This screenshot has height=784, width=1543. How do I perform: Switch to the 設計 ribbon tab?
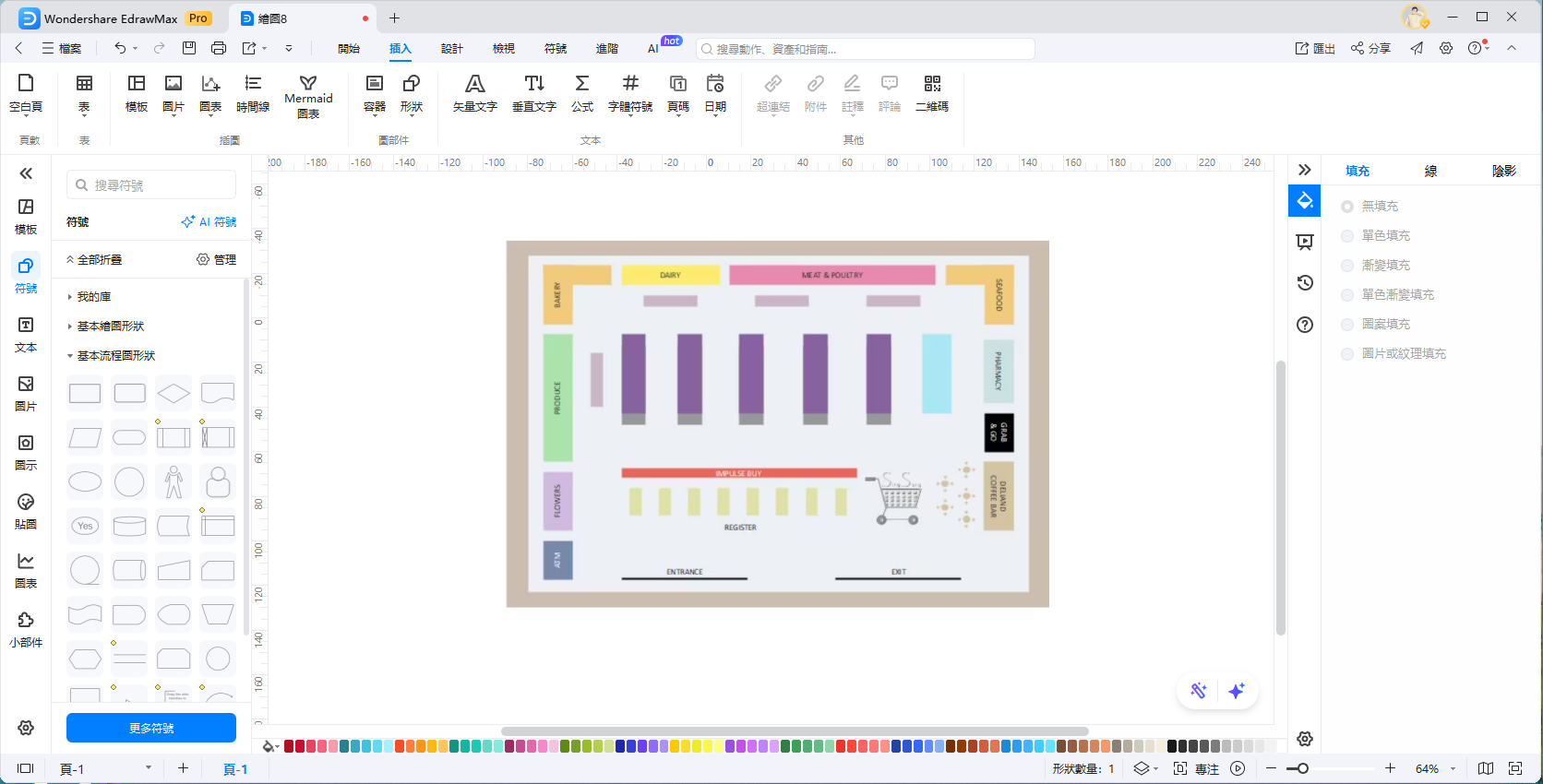coord(451,49)
